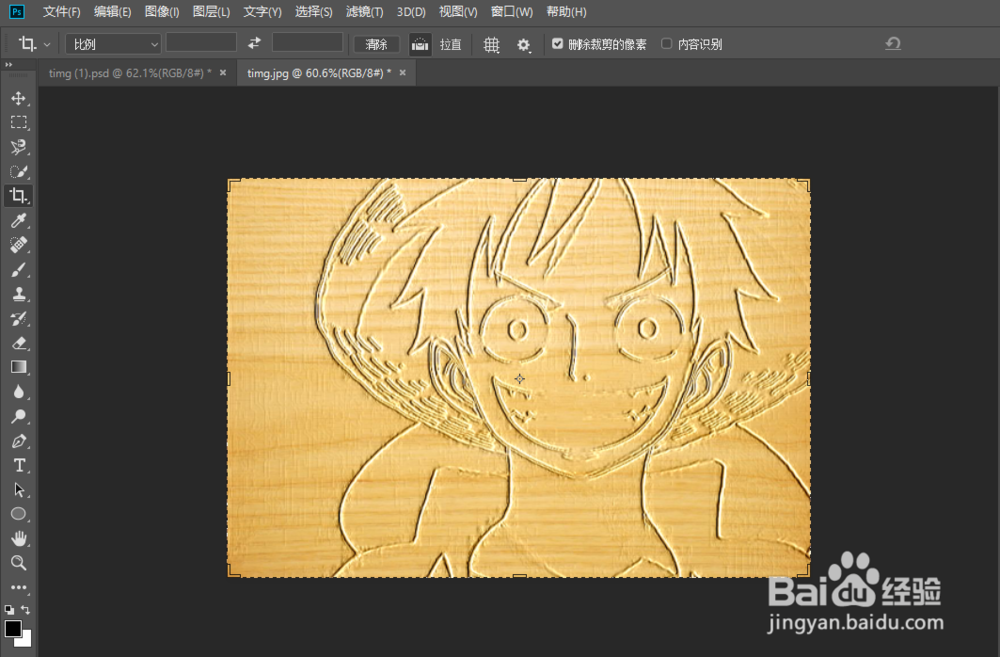This screenshot has height=657, width=1000.
Task: Select the Move tool
Action: coord(18,98)
